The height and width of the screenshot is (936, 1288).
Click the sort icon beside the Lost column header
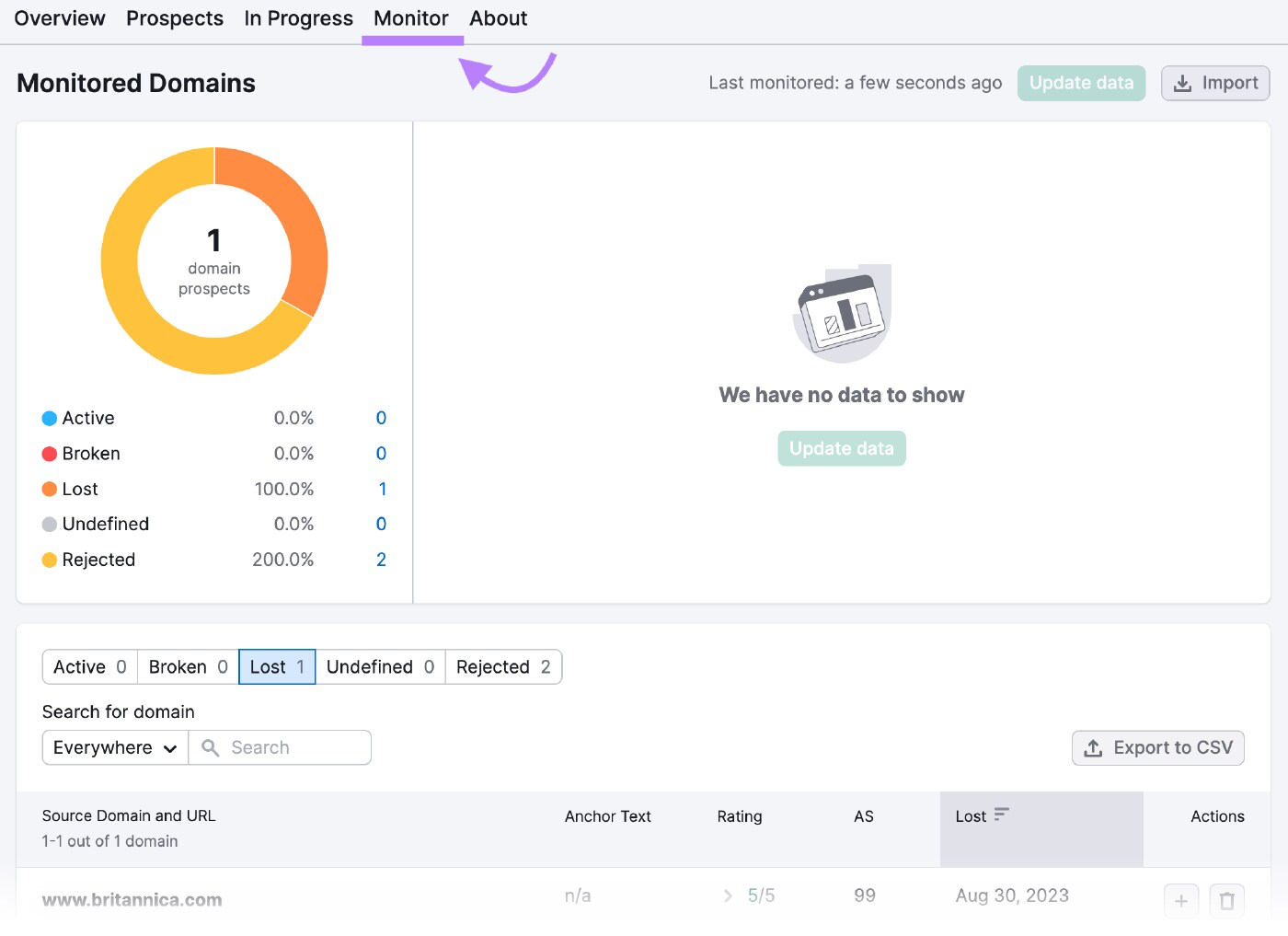pos(1003,815)
